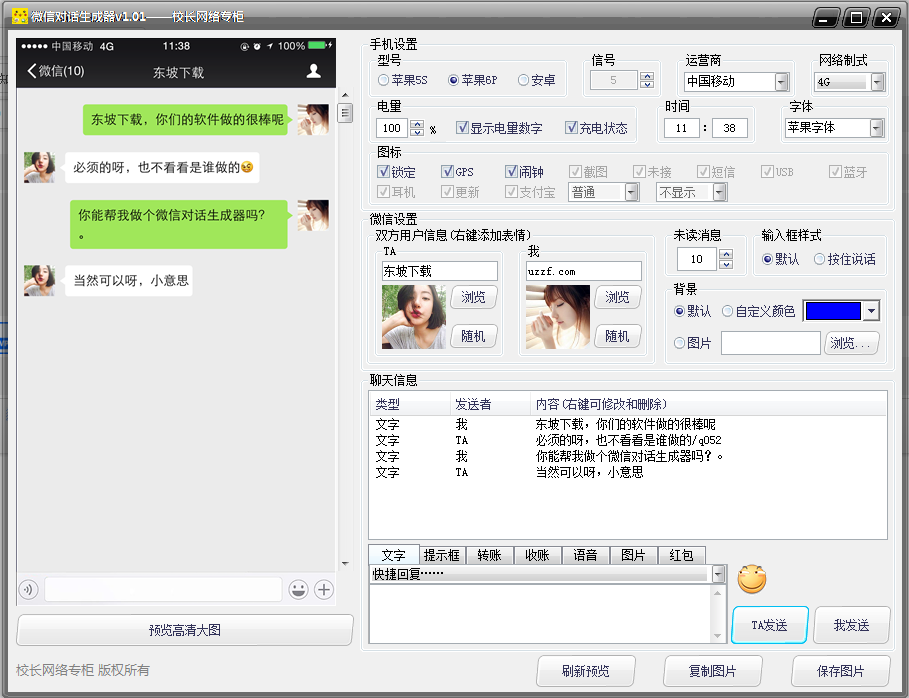909x698 pixels.
Task: Toggle the 显示电量数字 checkbox
Action: click(462, 128)
